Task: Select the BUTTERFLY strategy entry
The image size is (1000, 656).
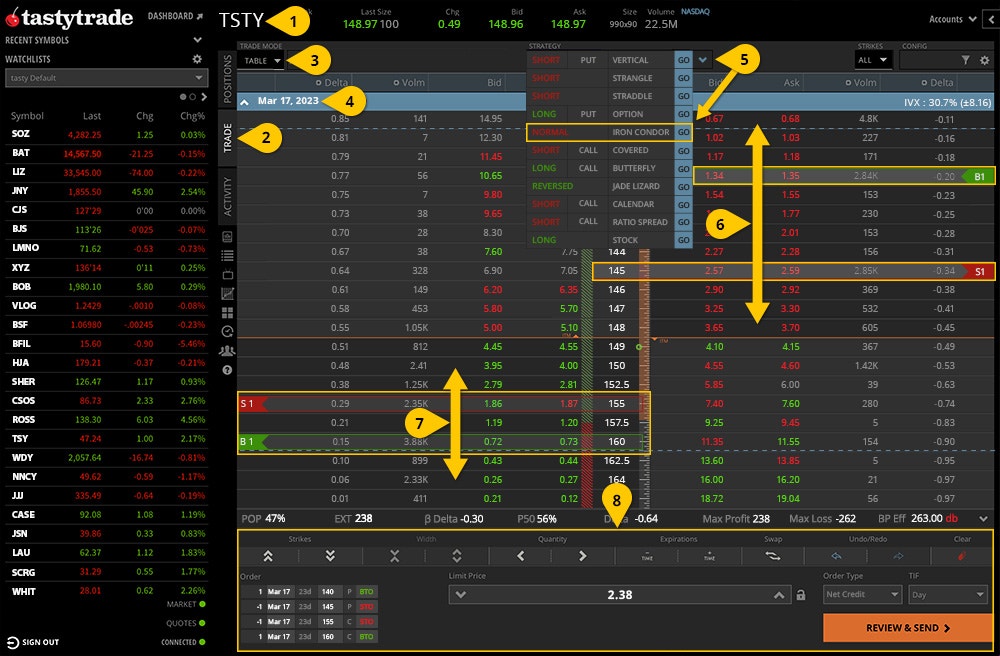Action: click(x=633, y=168)
